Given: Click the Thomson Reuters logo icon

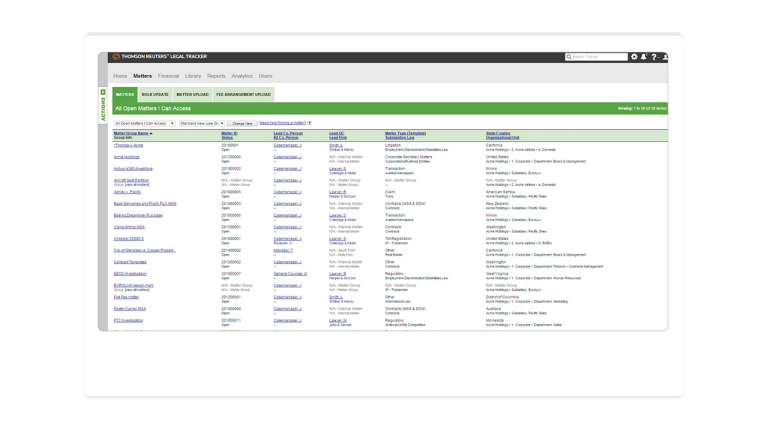Looking at the screenshot, I should [x=116, y=57].
